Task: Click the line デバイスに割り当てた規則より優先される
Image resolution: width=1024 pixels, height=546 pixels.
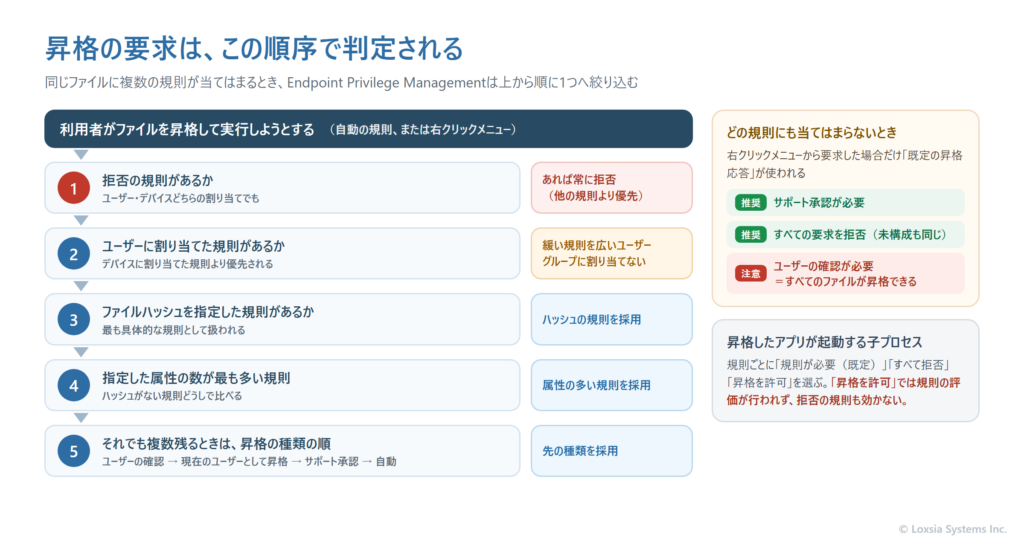Action: (x=187, y=264)
